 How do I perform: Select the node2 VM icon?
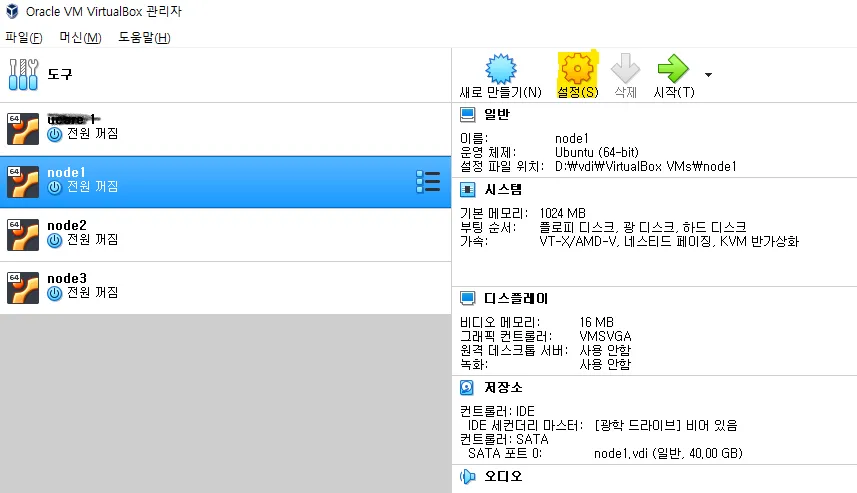(23, 235)
